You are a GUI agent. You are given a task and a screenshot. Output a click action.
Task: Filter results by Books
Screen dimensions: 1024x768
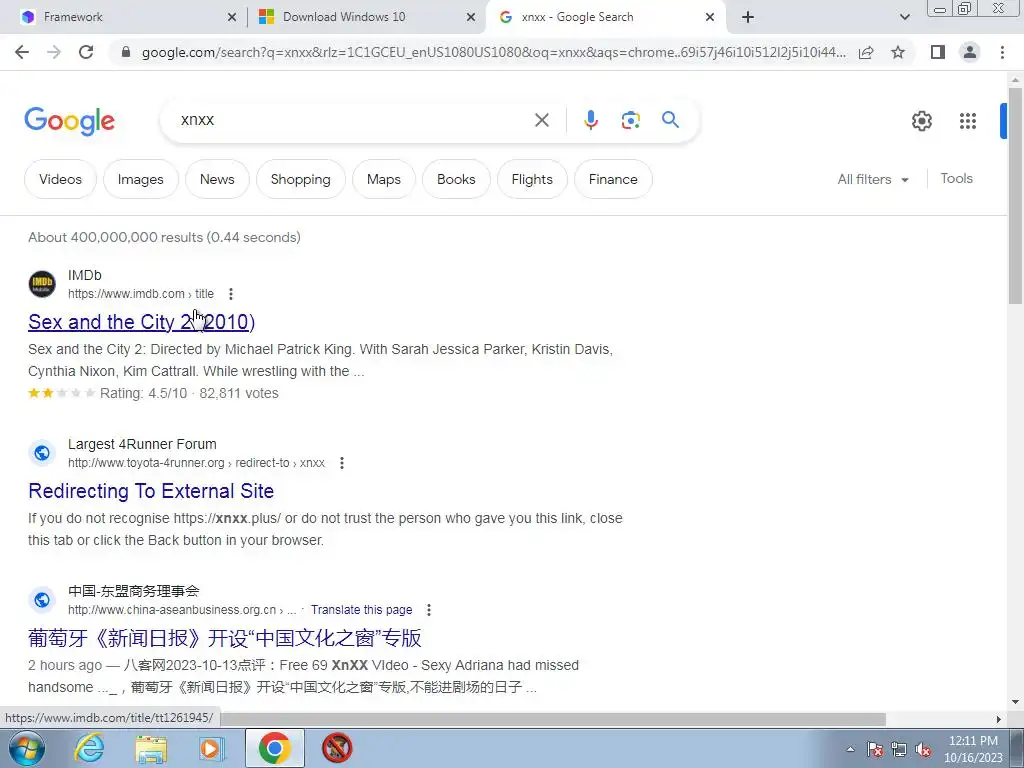click(x=456, y=179)
